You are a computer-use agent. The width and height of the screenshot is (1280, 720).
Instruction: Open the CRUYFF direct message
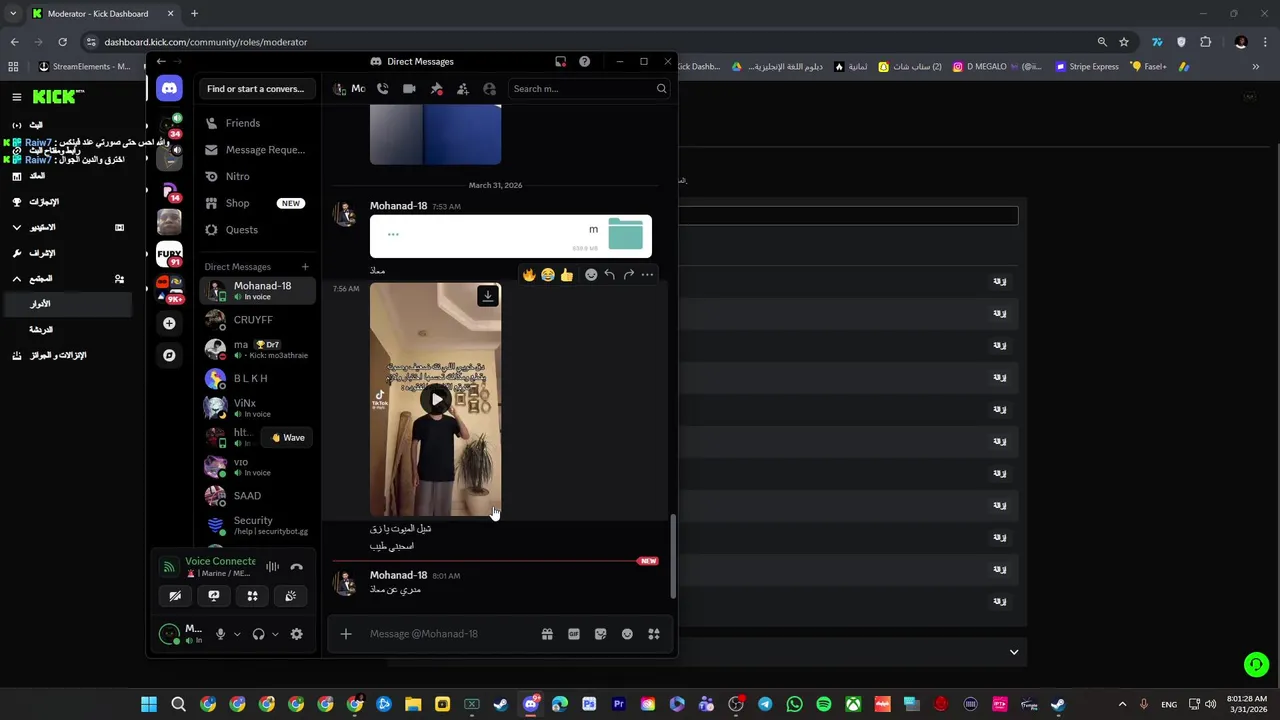coord(258,320)
